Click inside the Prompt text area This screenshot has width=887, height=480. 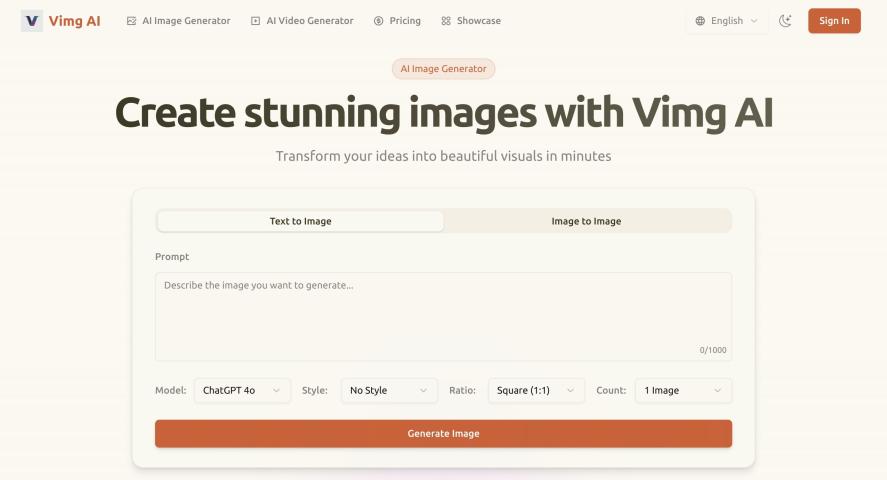click(x=443, y=315)
